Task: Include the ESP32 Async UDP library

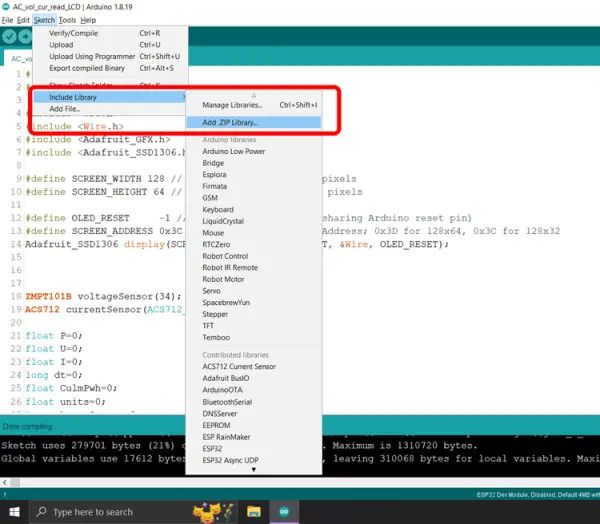Action: click(x=254, y=460)
